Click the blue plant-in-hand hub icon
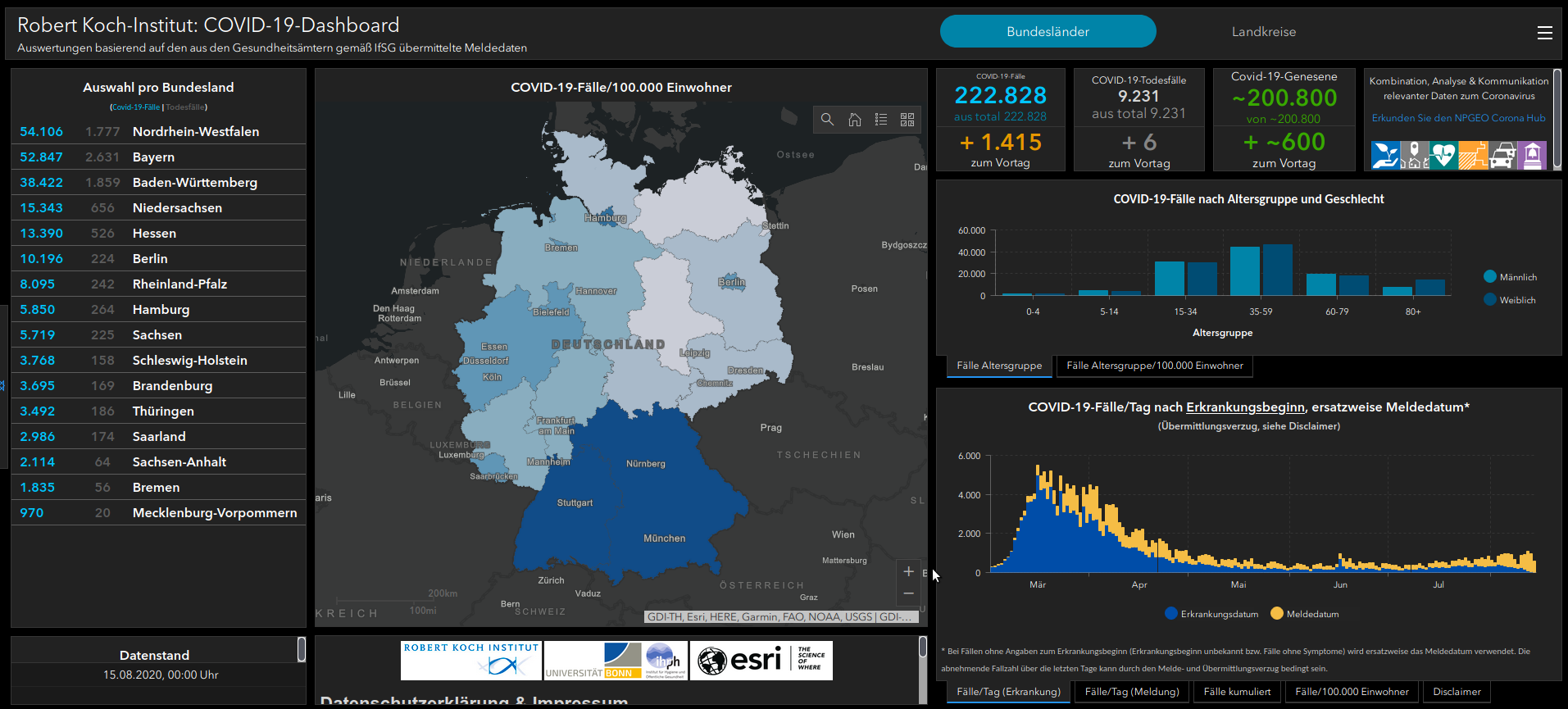The image size is (1568, 709). click(x=1385, y=155)
